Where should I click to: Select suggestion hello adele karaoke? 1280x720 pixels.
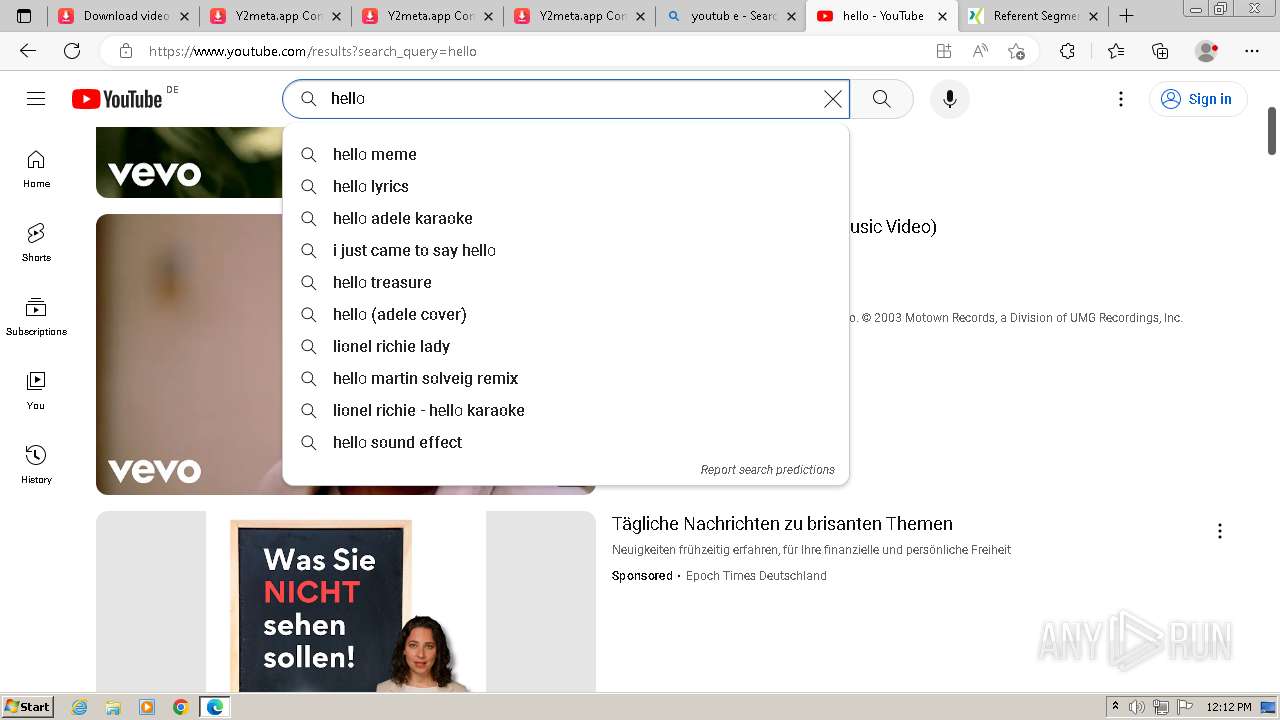[566, 218]
